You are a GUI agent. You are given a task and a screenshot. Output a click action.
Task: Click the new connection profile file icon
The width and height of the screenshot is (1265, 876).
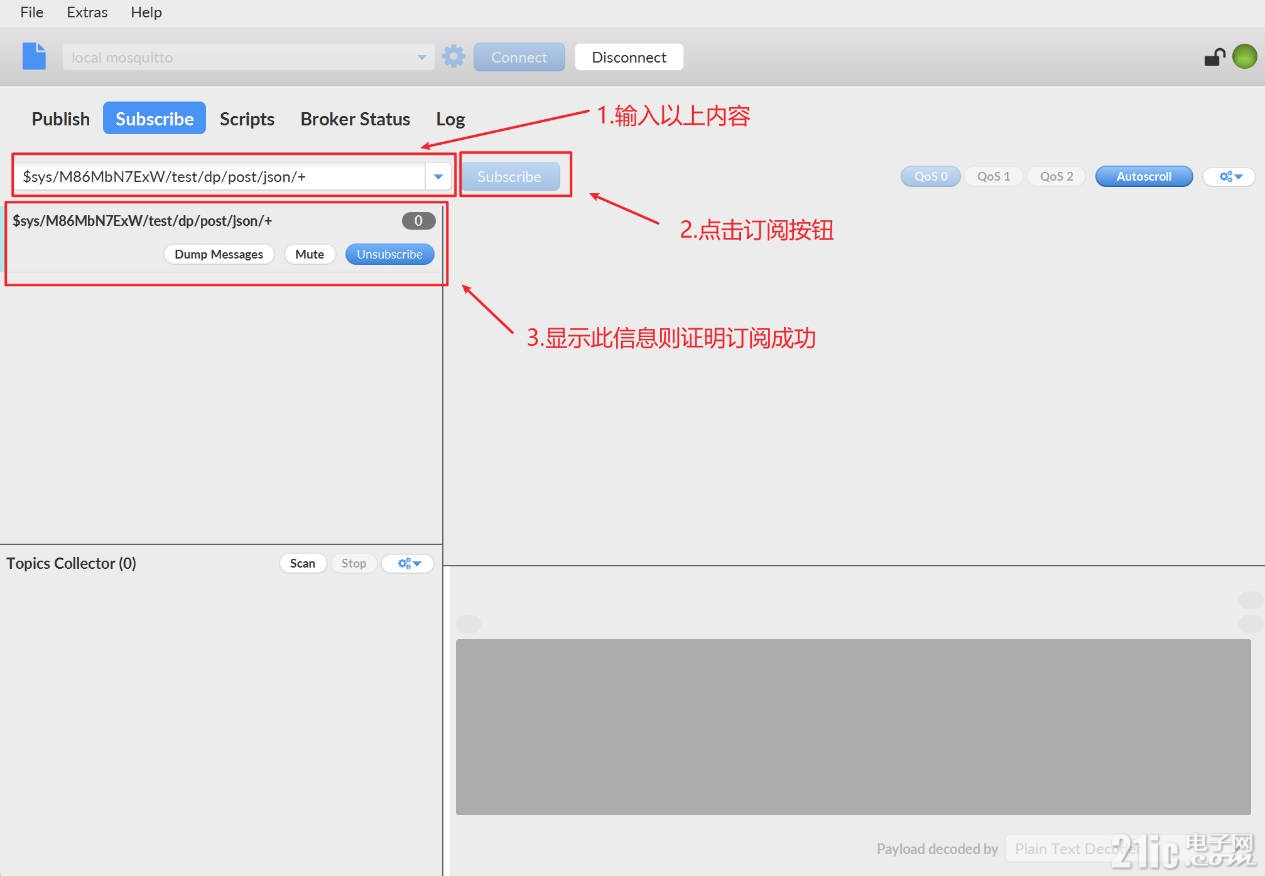pos(34,56)
